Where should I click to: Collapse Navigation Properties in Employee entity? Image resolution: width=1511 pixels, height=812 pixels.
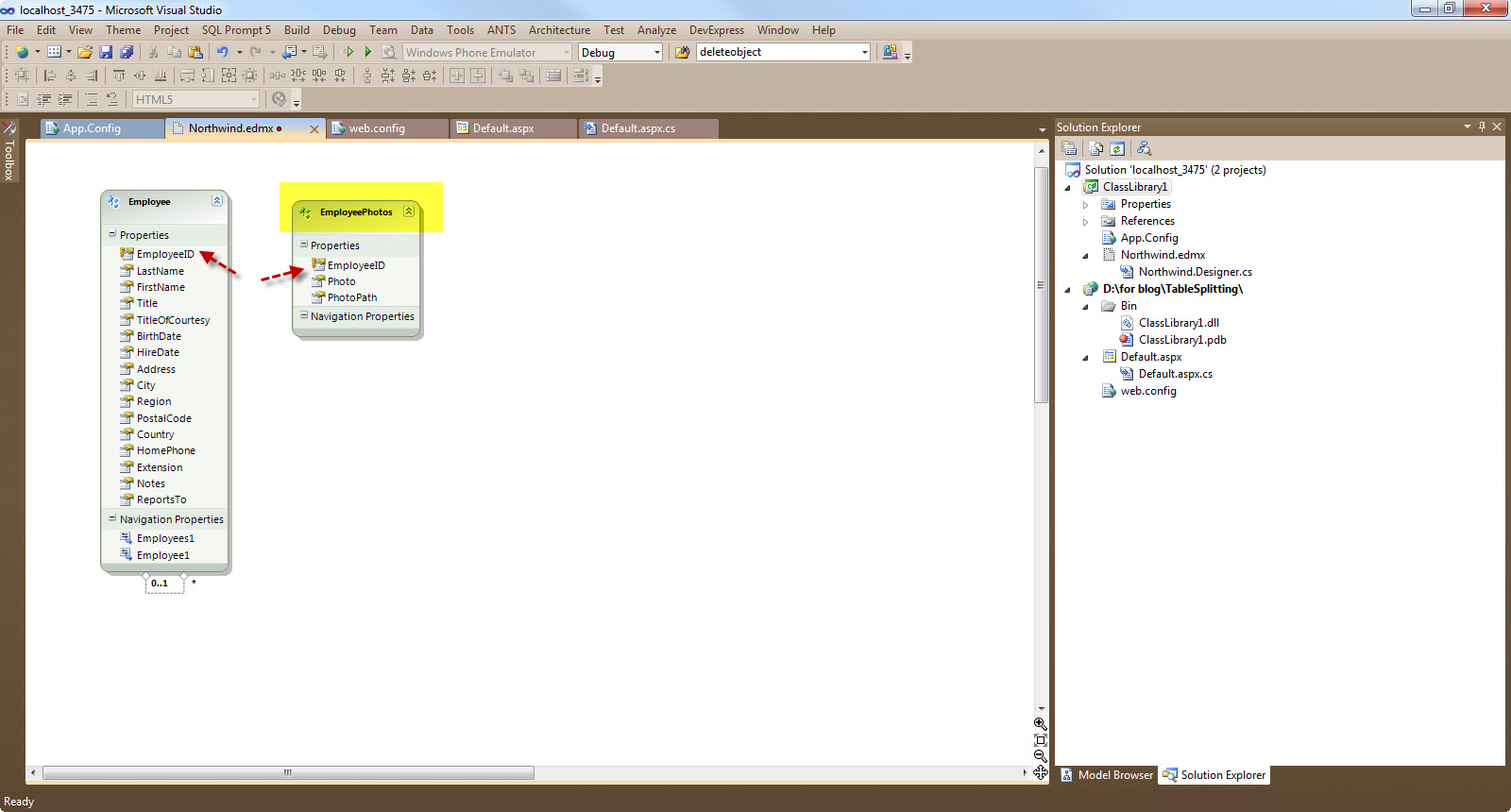coord(112,518)
